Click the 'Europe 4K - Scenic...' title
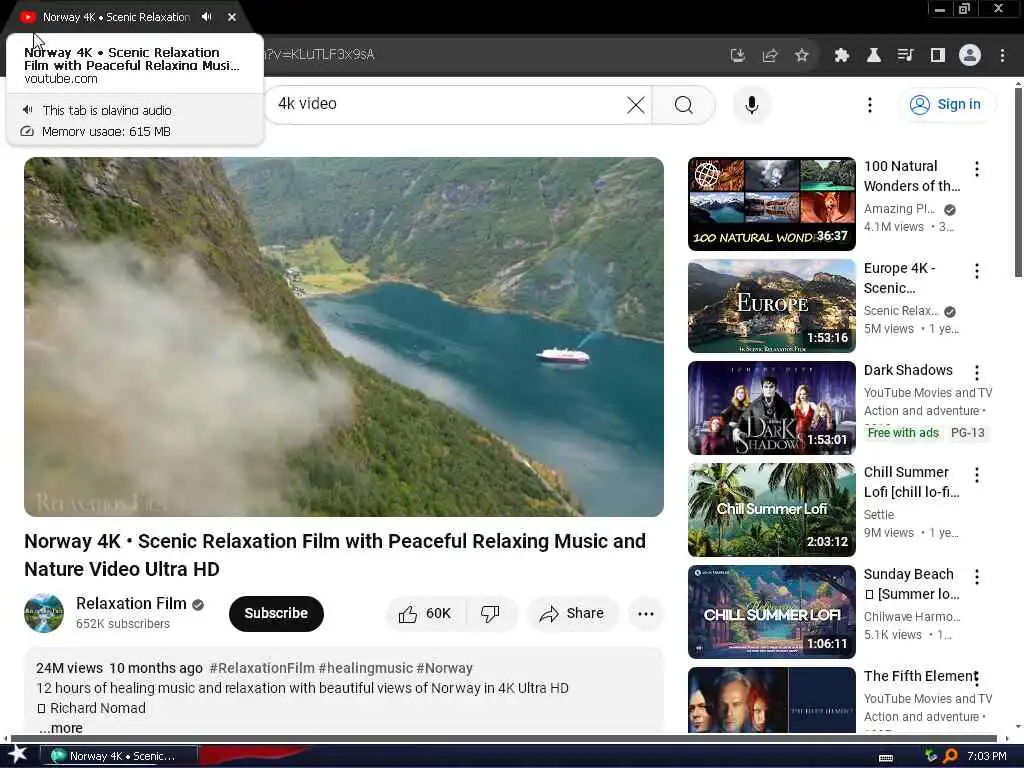1024x768 pixels. coord(899,278)
